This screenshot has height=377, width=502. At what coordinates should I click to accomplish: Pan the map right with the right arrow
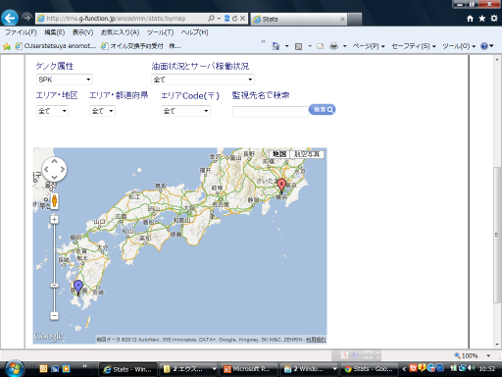tap(62, 169)
